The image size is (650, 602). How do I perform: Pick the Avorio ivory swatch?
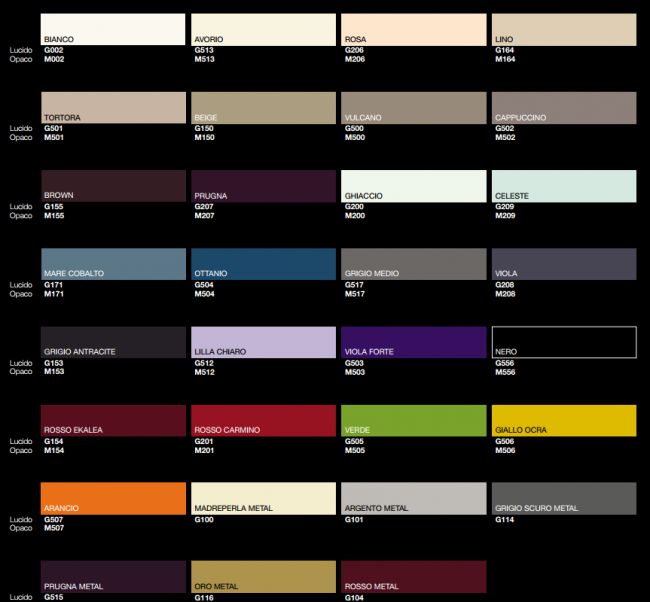point(264,29)
